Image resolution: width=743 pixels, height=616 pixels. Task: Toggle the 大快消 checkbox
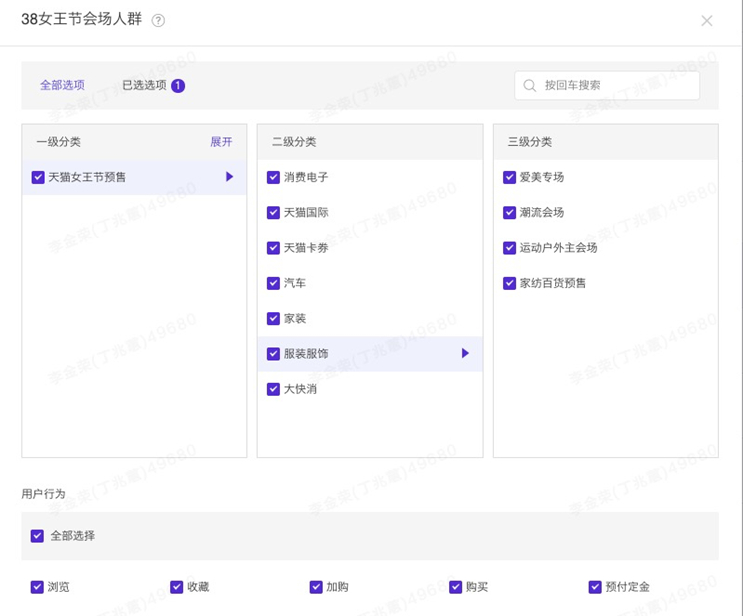point(273,389)
